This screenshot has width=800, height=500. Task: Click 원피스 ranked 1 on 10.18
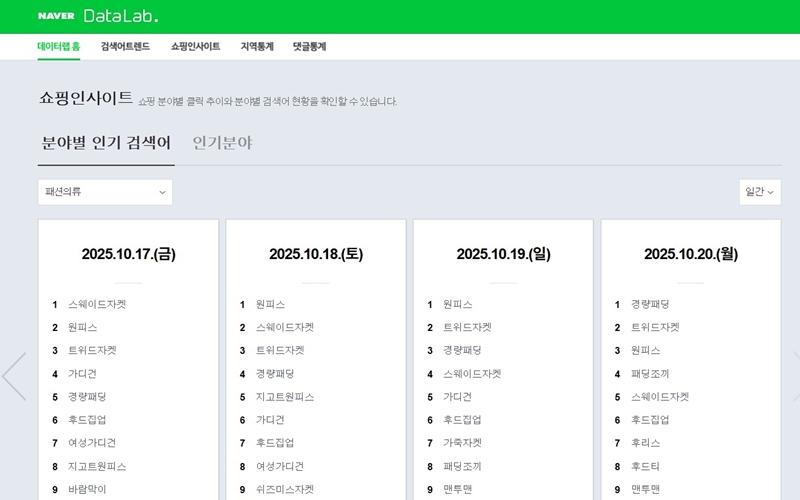[270, 305]
